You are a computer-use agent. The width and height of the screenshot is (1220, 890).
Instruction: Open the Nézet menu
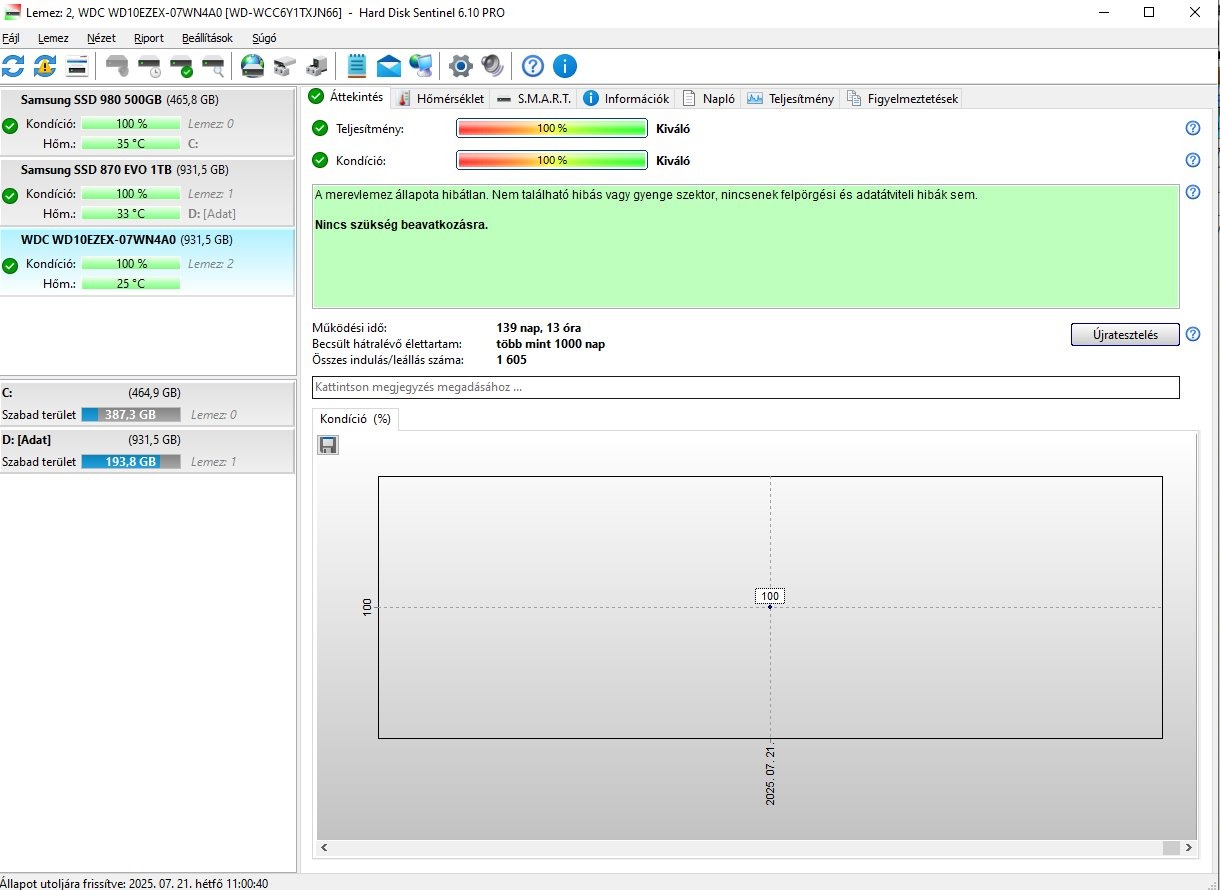coord(101,38)
